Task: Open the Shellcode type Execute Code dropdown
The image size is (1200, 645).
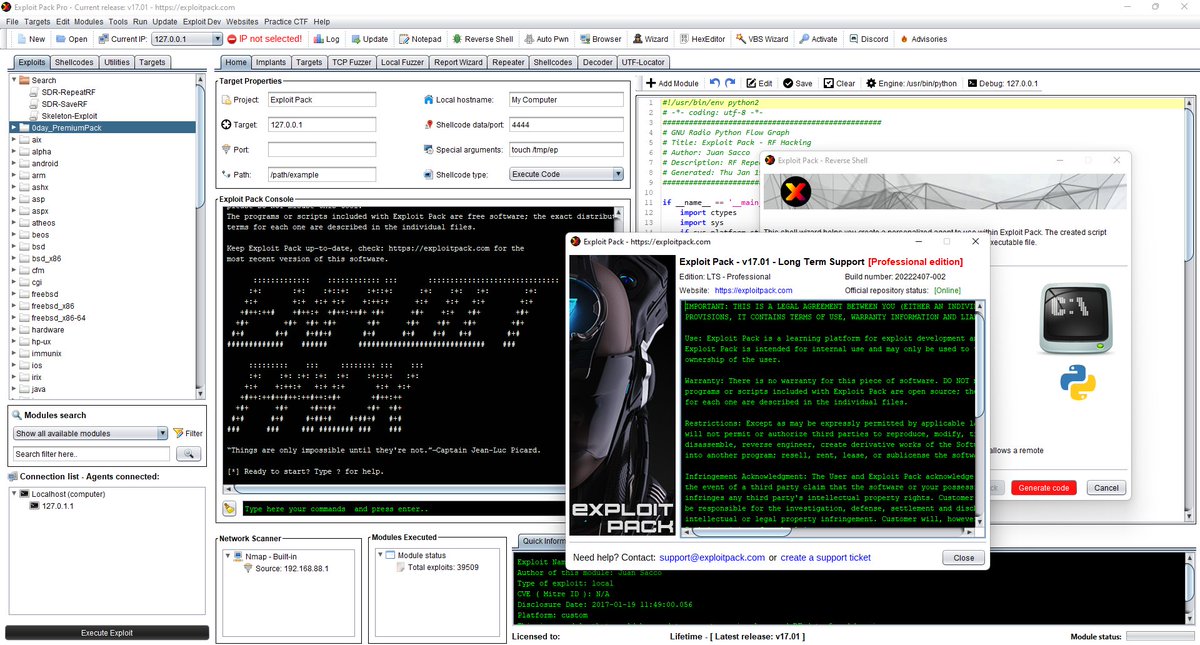Action: (567, 174)
